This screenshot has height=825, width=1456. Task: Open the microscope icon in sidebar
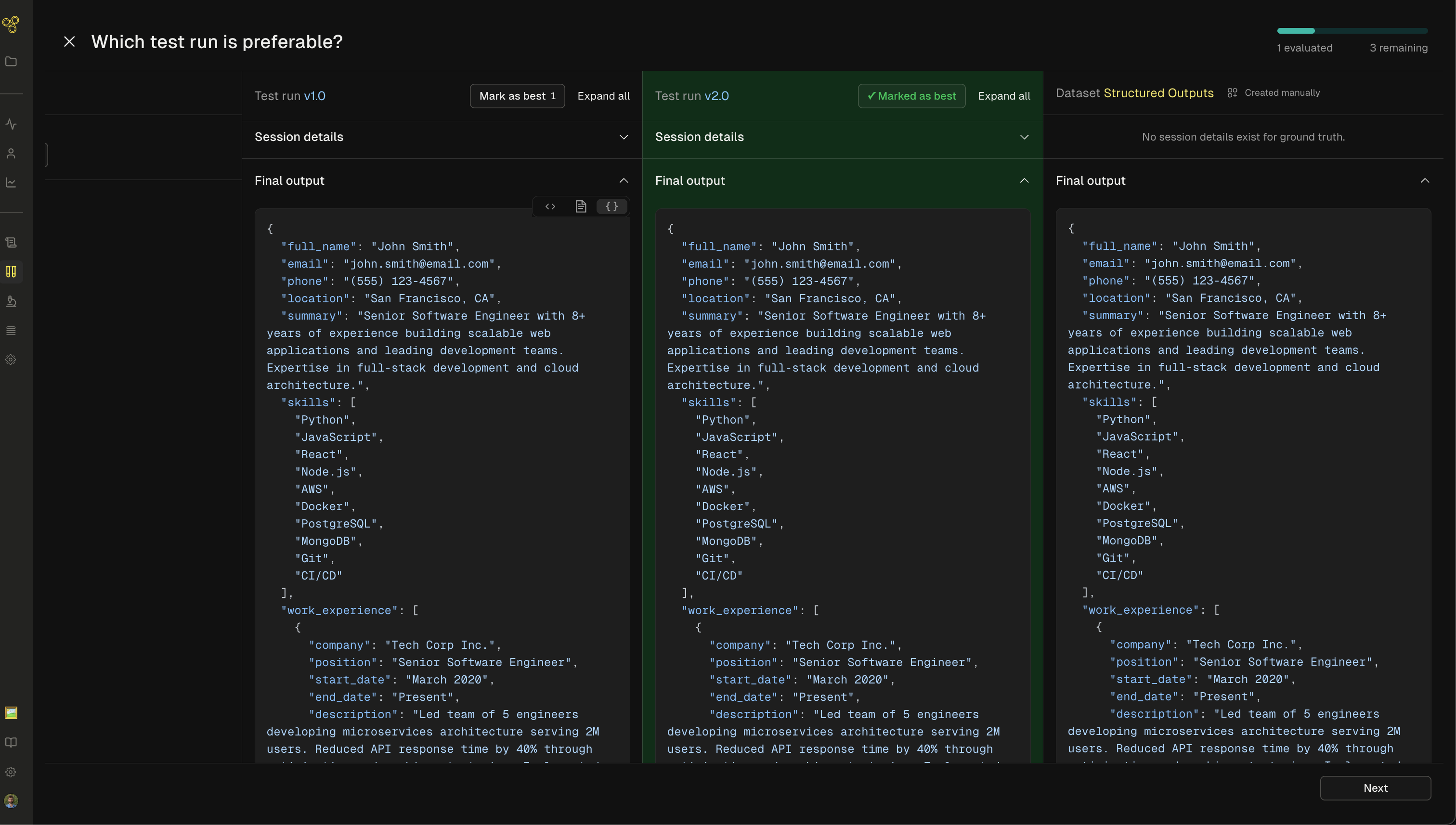click(11, 301)
